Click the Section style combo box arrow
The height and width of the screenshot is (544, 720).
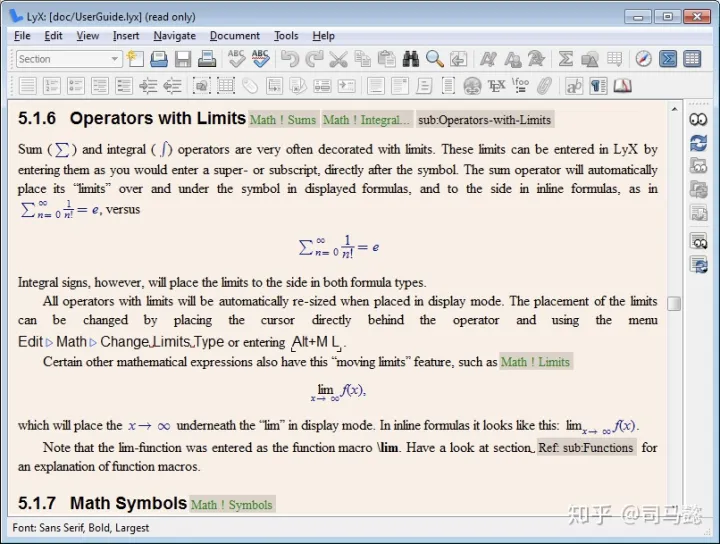tap(114, 59)
